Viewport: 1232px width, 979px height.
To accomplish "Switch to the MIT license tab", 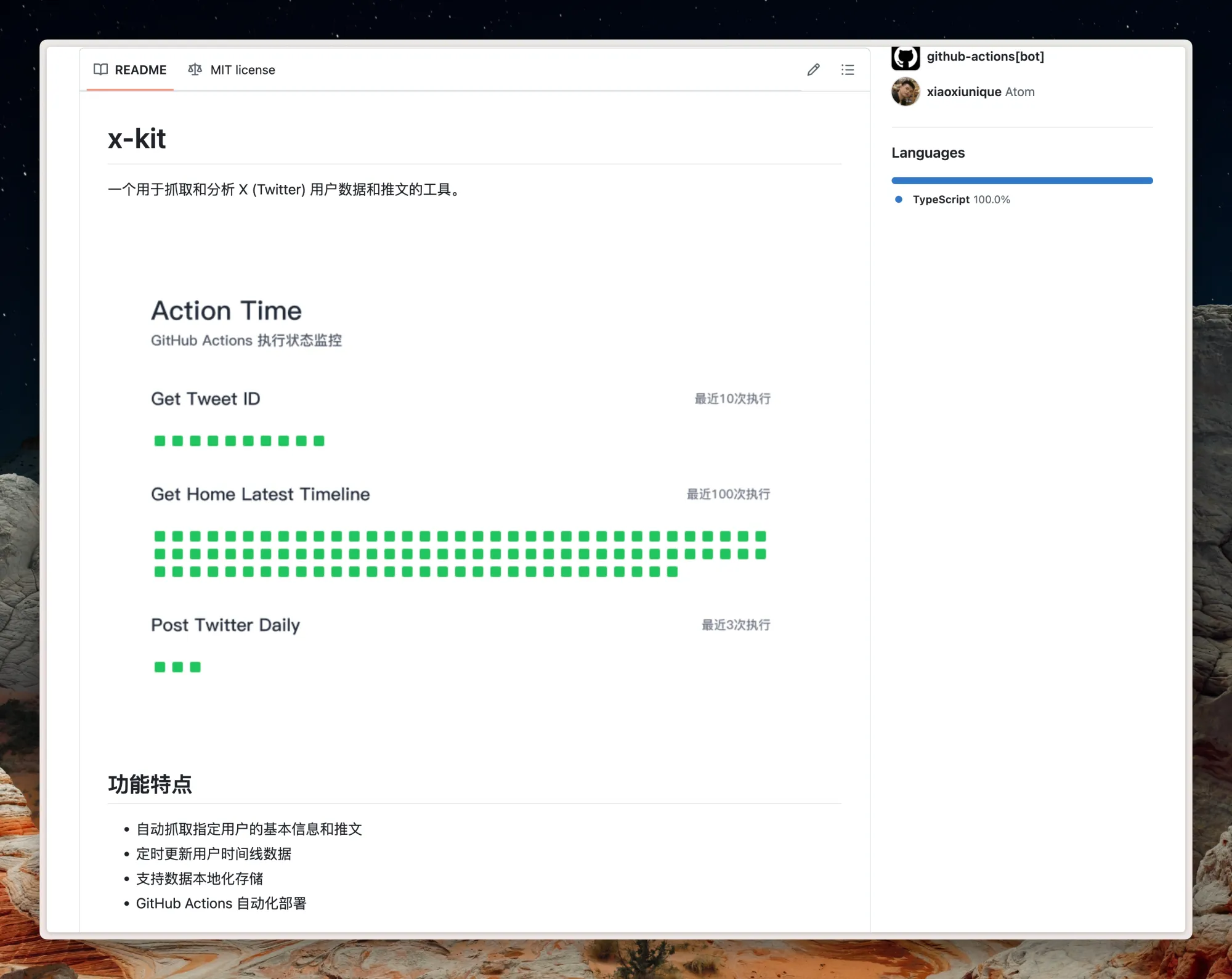I will (x=242, y=70).
